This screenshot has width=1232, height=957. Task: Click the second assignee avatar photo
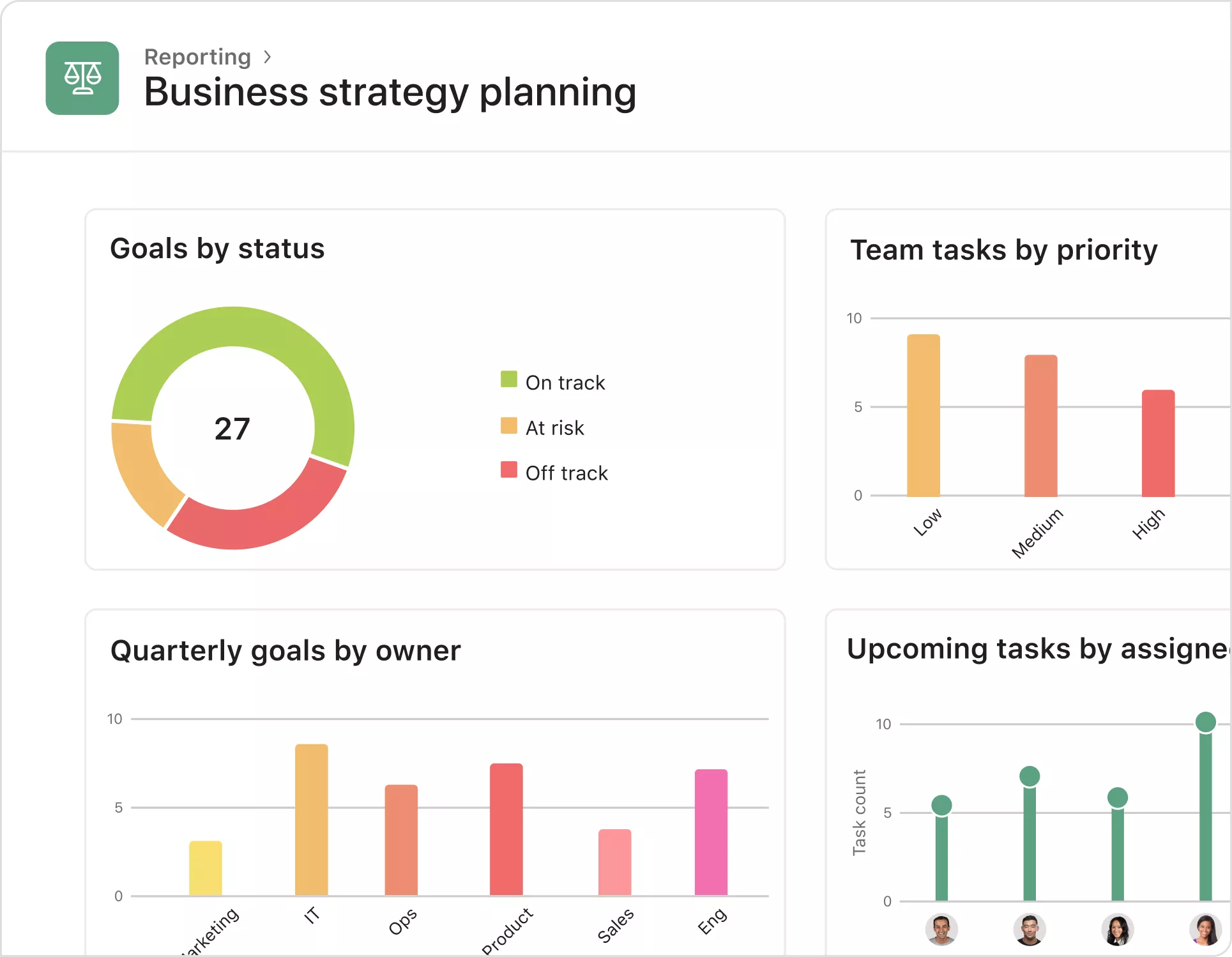click(x=1029, y=930)
